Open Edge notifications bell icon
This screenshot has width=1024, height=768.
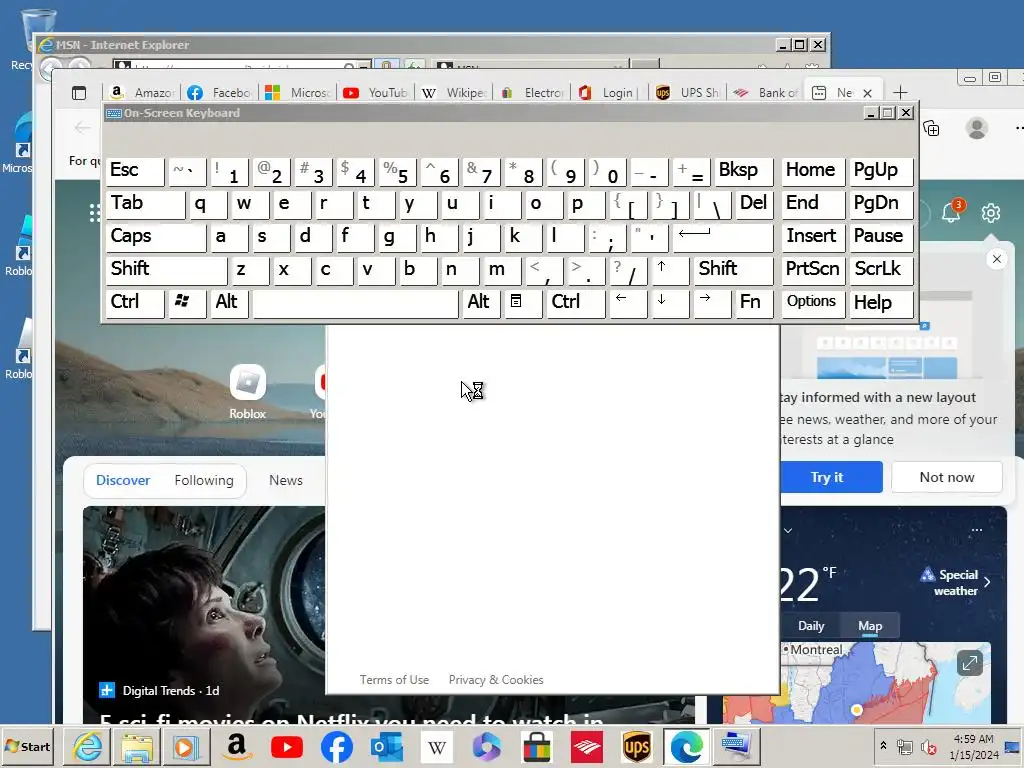point(951,213)
